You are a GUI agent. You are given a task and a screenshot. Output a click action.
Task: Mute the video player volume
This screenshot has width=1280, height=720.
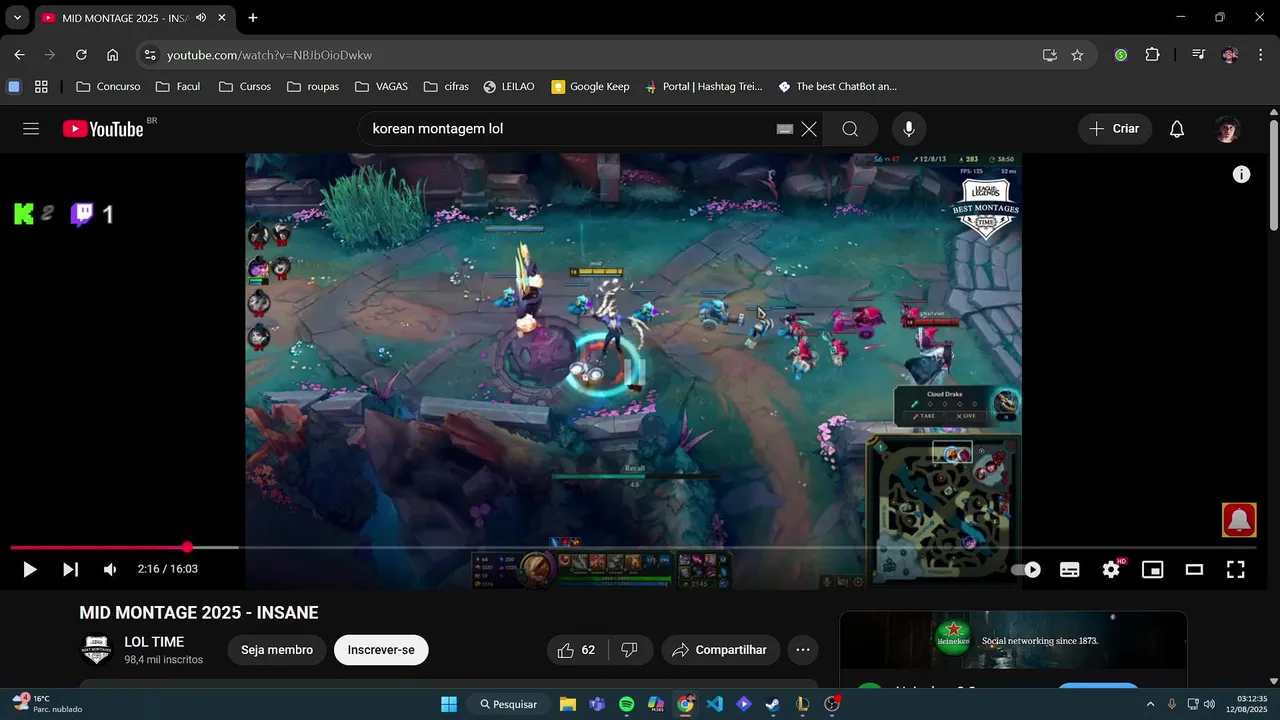pyautogui.click(x=110, y=569)
